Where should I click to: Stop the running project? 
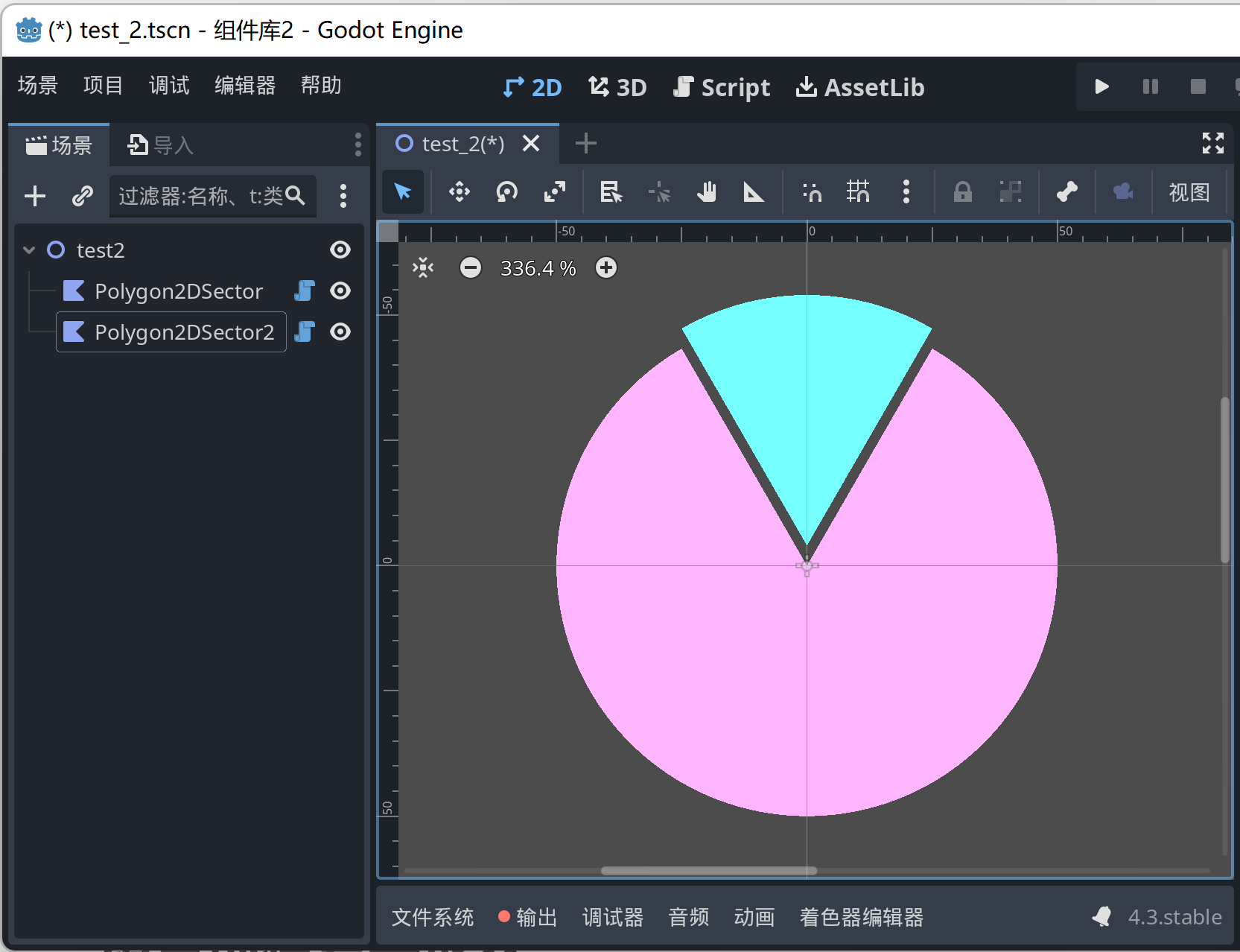coord(1198,86)
